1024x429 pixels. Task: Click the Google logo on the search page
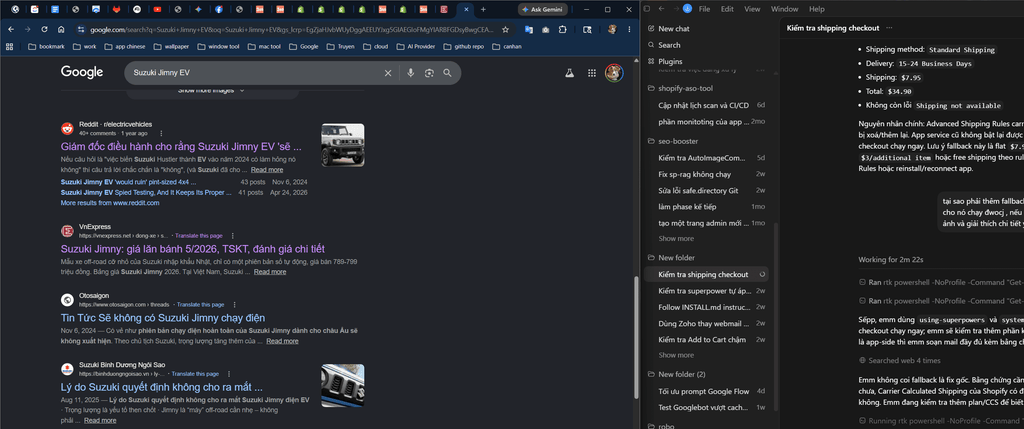(82, 72)
